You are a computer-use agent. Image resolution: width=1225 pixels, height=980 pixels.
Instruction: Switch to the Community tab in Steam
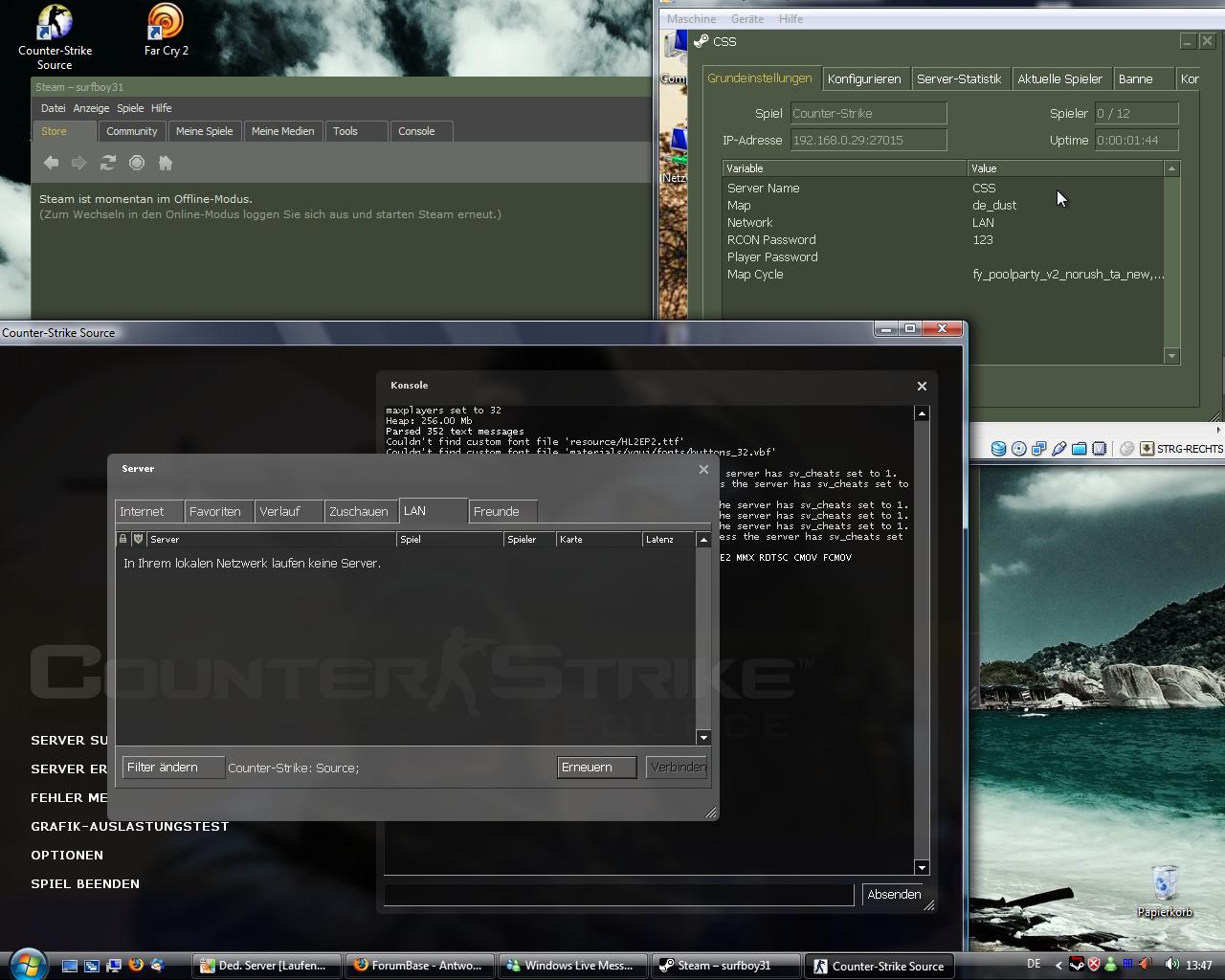[132, 131]
